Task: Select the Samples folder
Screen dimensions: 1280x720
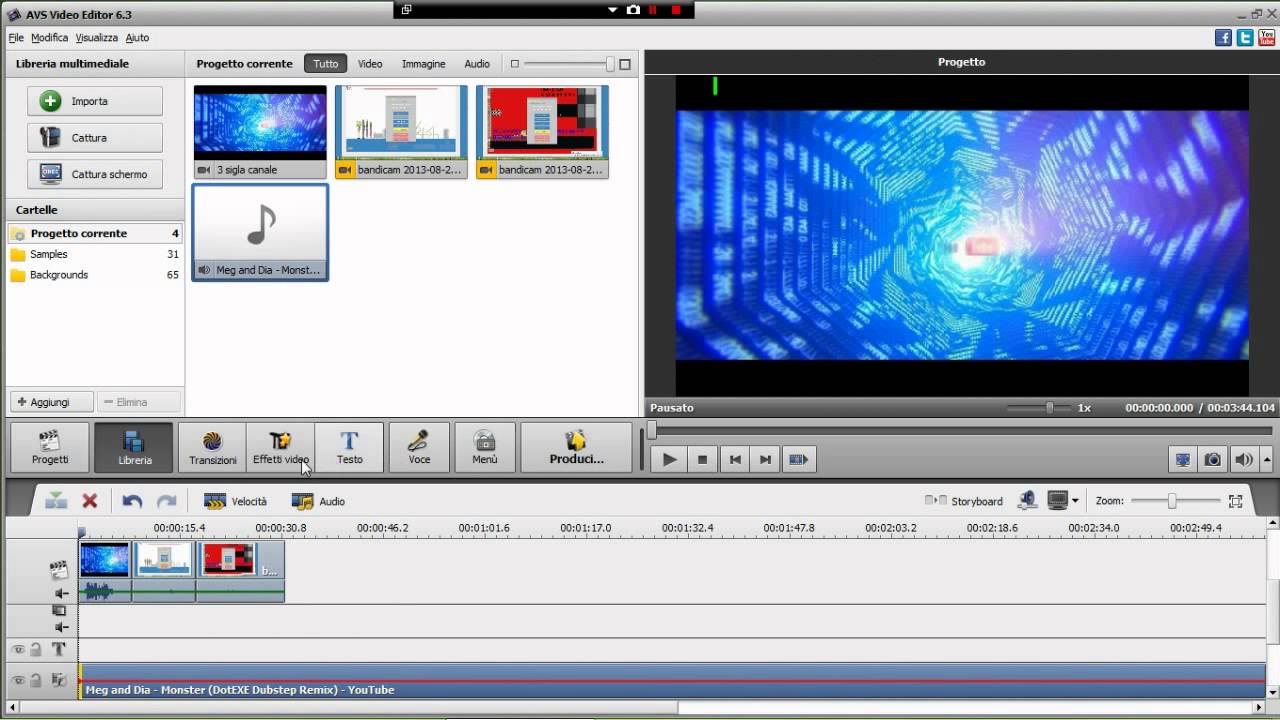Action: tap(94, 254)
